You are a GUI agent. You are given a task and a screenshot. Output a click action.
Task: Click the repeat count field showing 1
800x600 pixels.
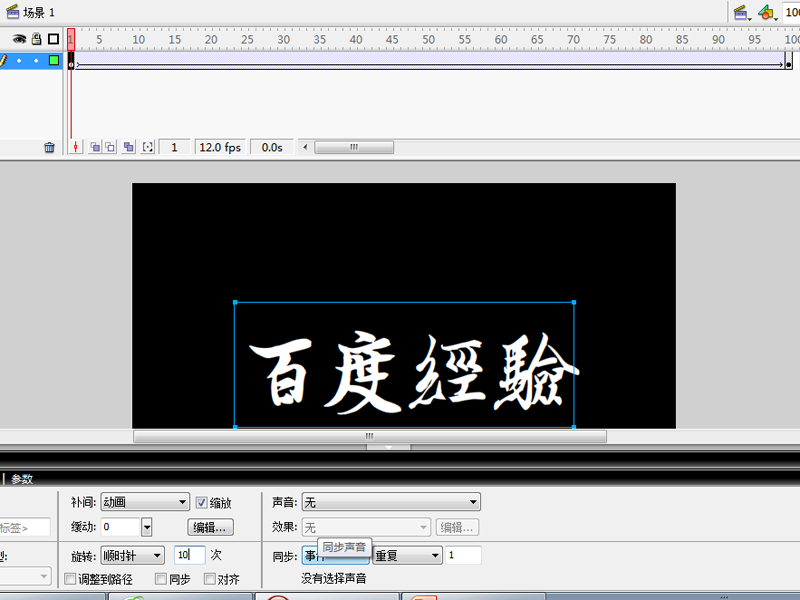463,555
